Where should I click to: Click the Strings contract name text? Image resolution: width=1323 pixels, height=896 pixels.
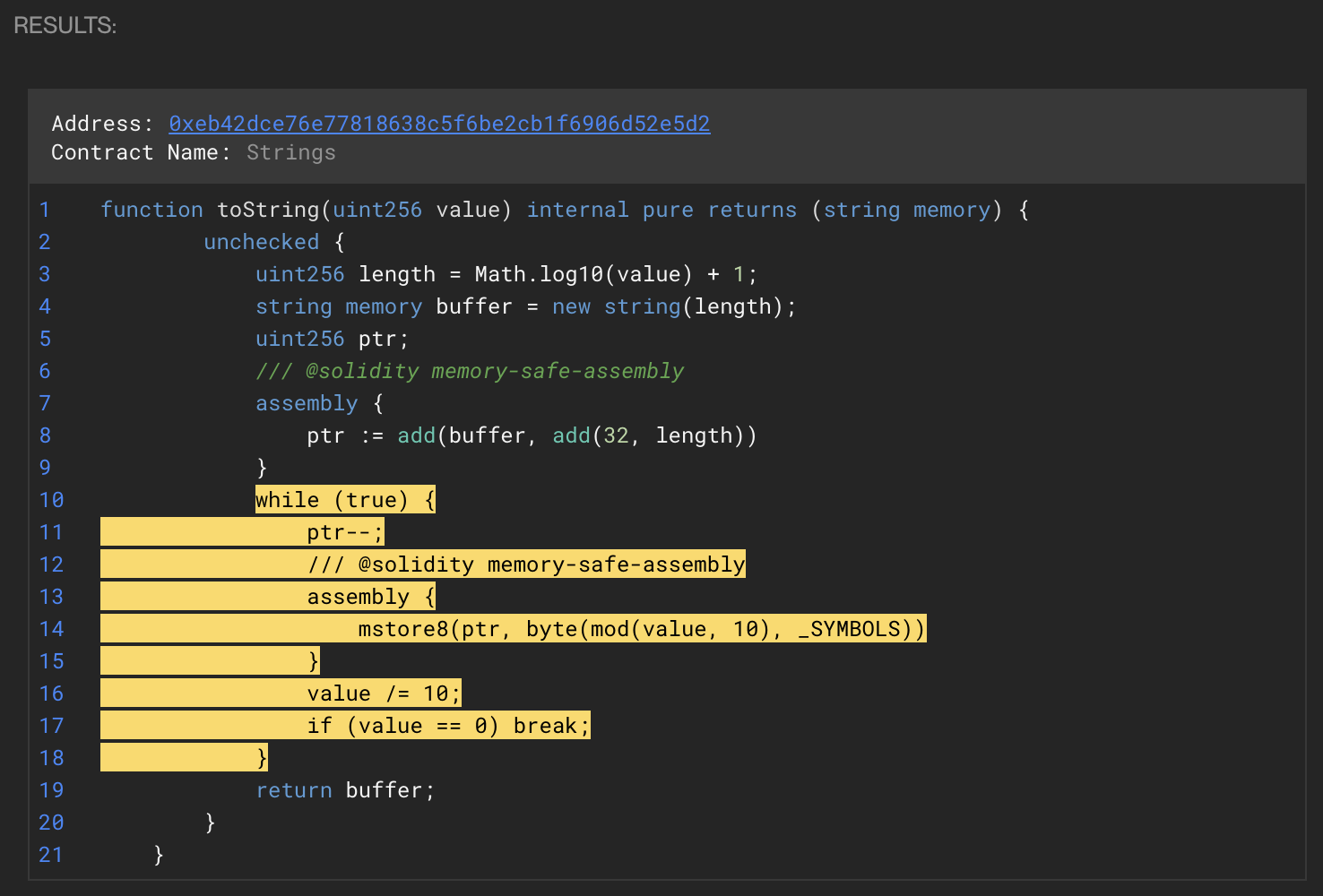coord(290,153)
